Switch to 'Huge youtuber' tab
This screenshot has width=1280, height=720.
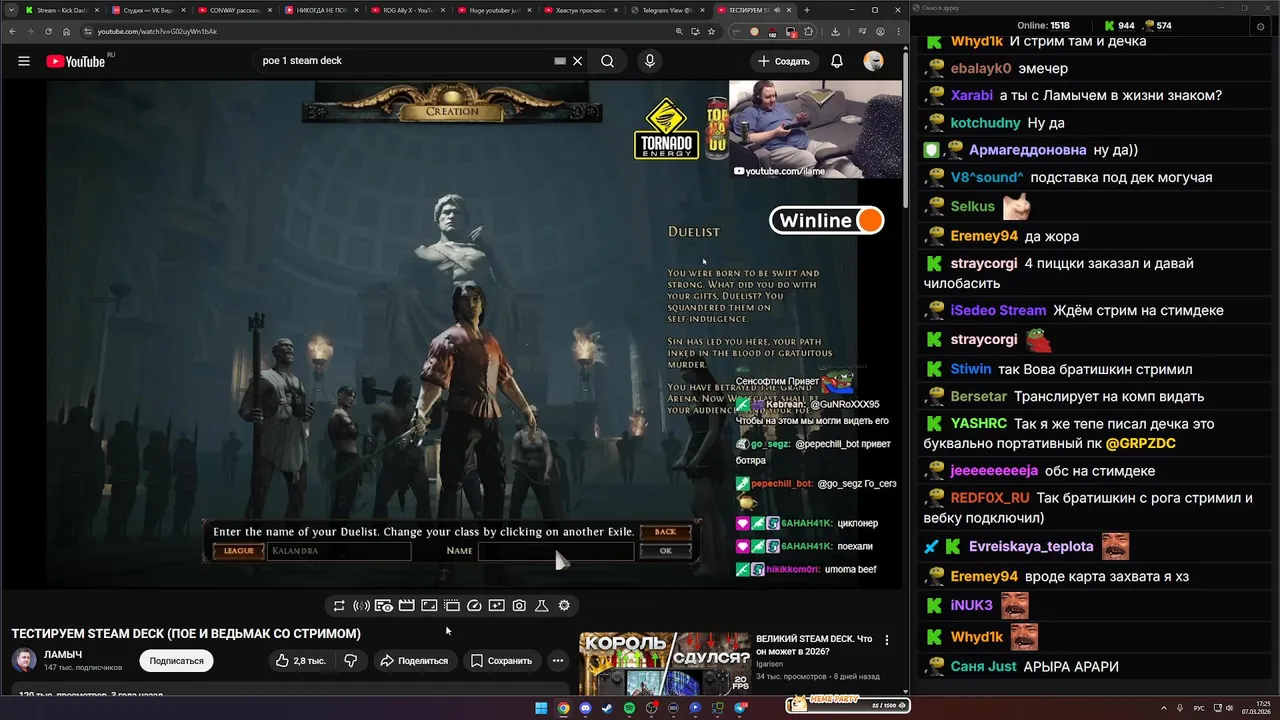493,10
